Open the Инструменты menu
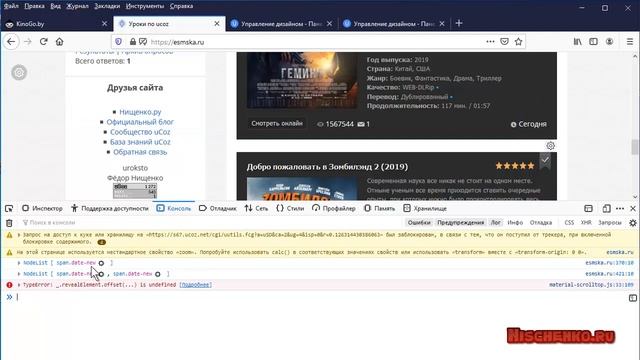The width and height of the screenshot is (640, 360). (145, 6)
